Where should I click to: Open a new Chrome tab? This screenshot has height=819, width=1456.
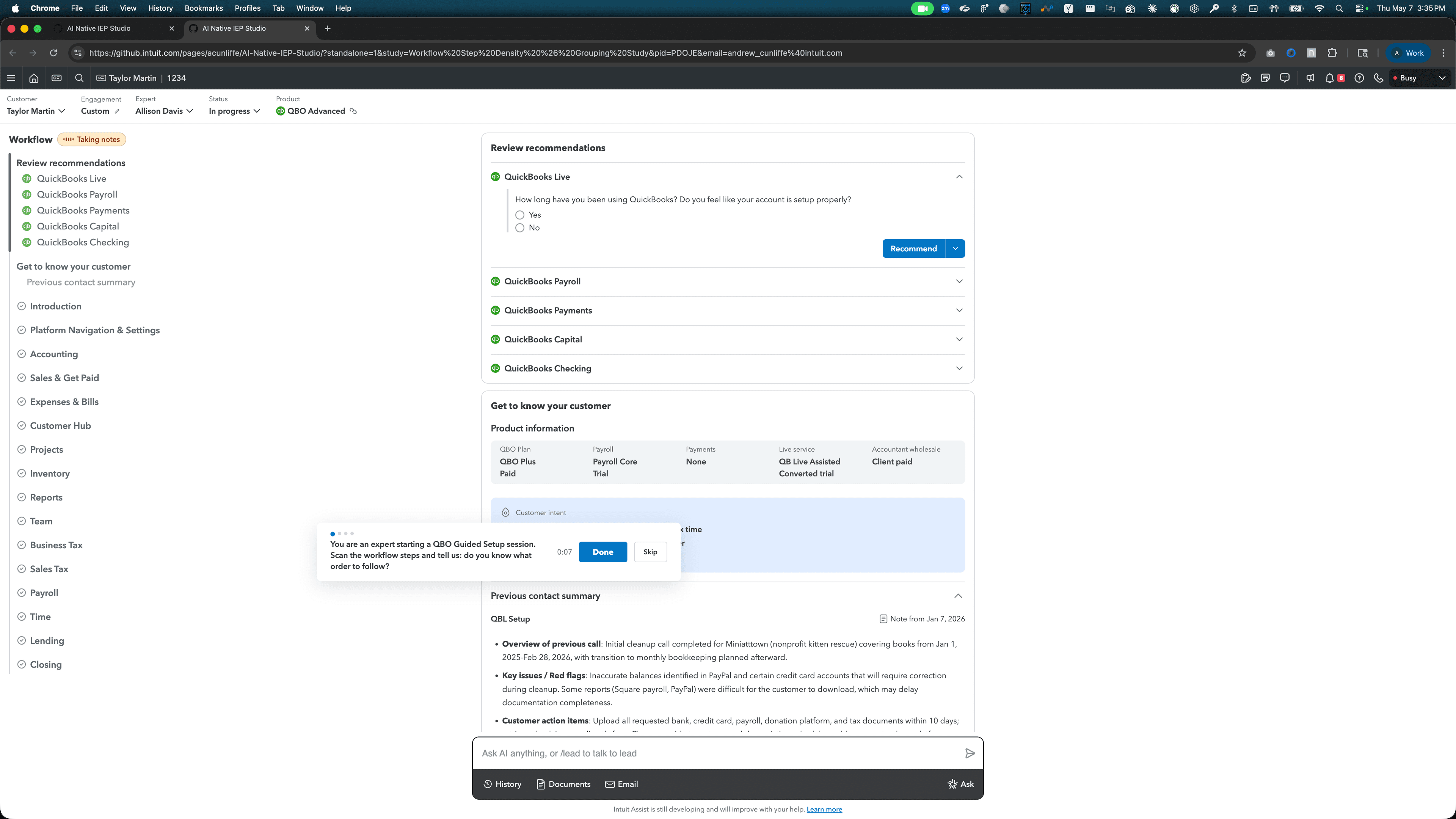(327, 28)
